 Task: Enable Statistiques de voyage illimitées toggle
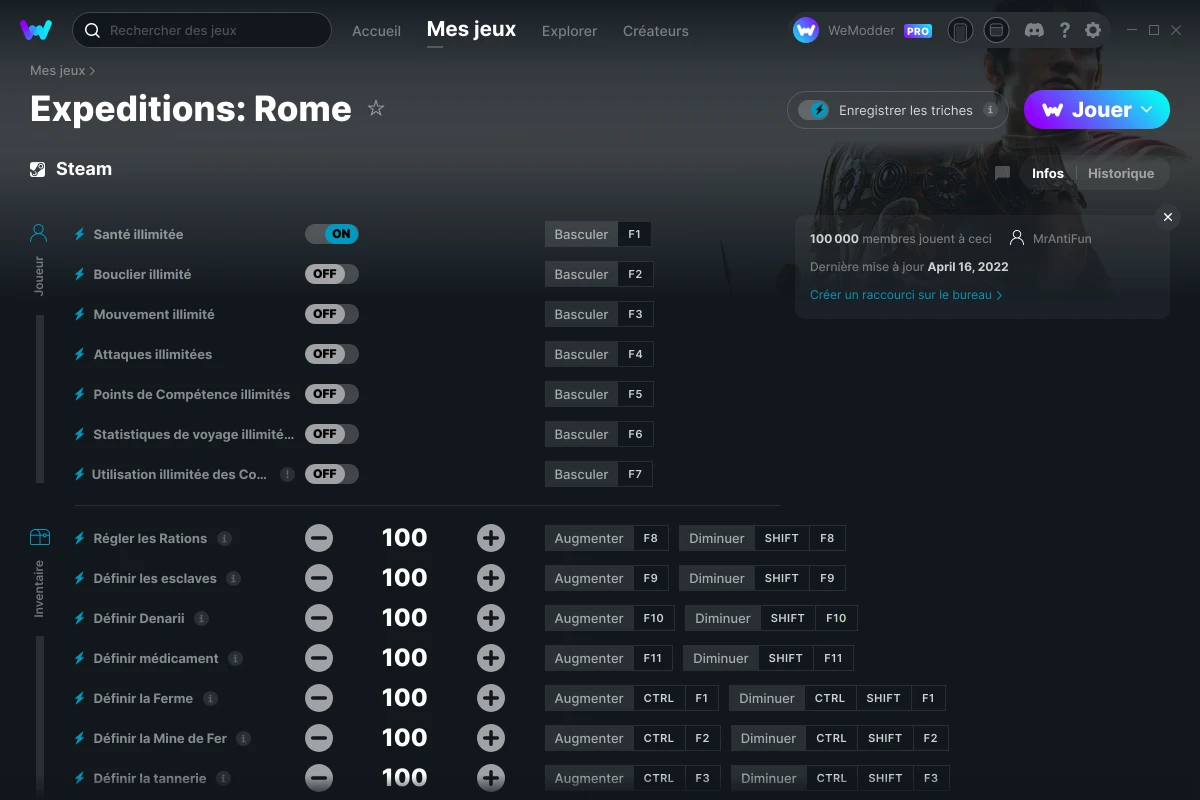point(332,434)
